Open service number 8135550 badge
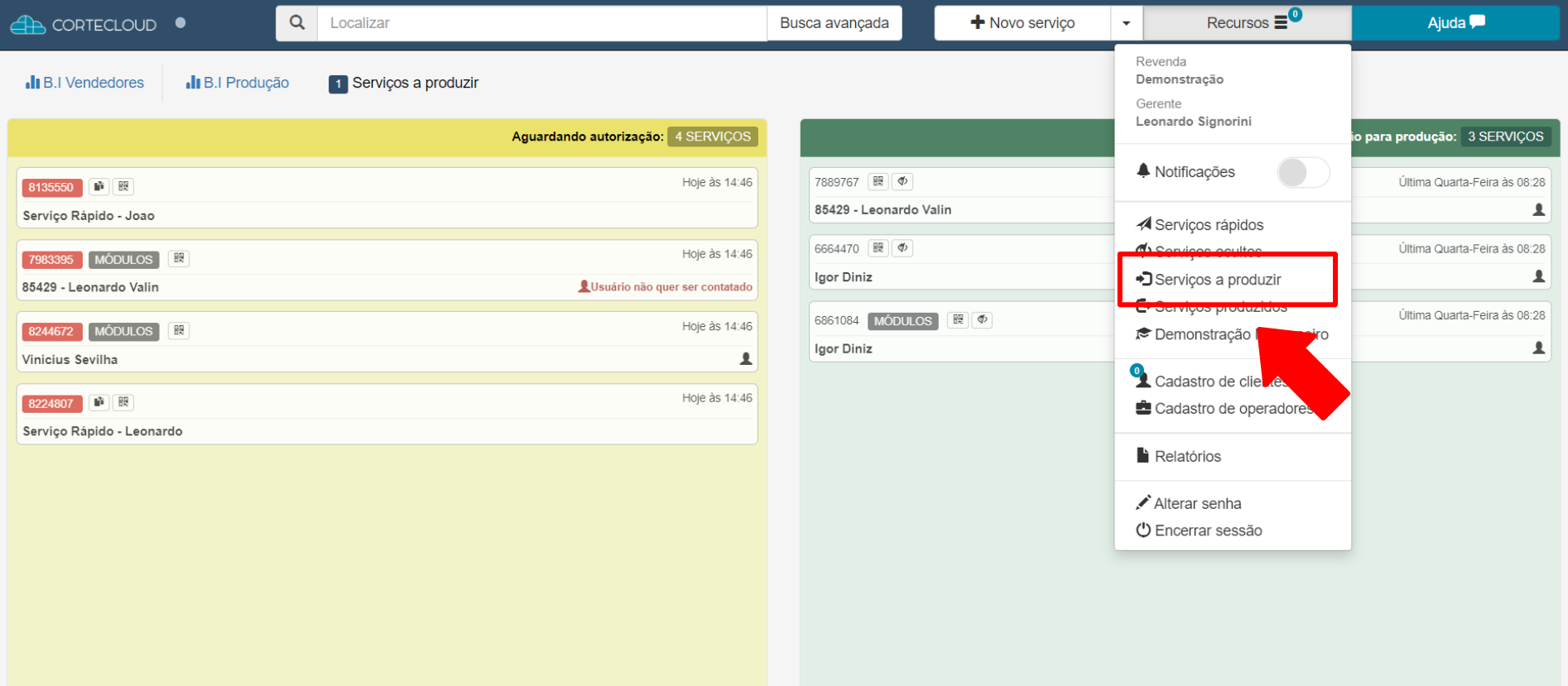 pyautogui.click(x=51, y=188)
